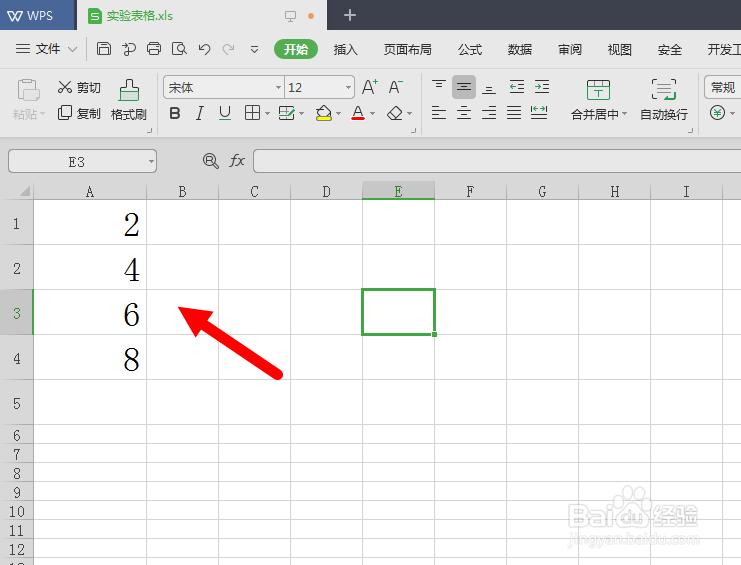Align text to top of cell
Image resolution: width=741 pixels, height=565 pixels.
point(439,85)
